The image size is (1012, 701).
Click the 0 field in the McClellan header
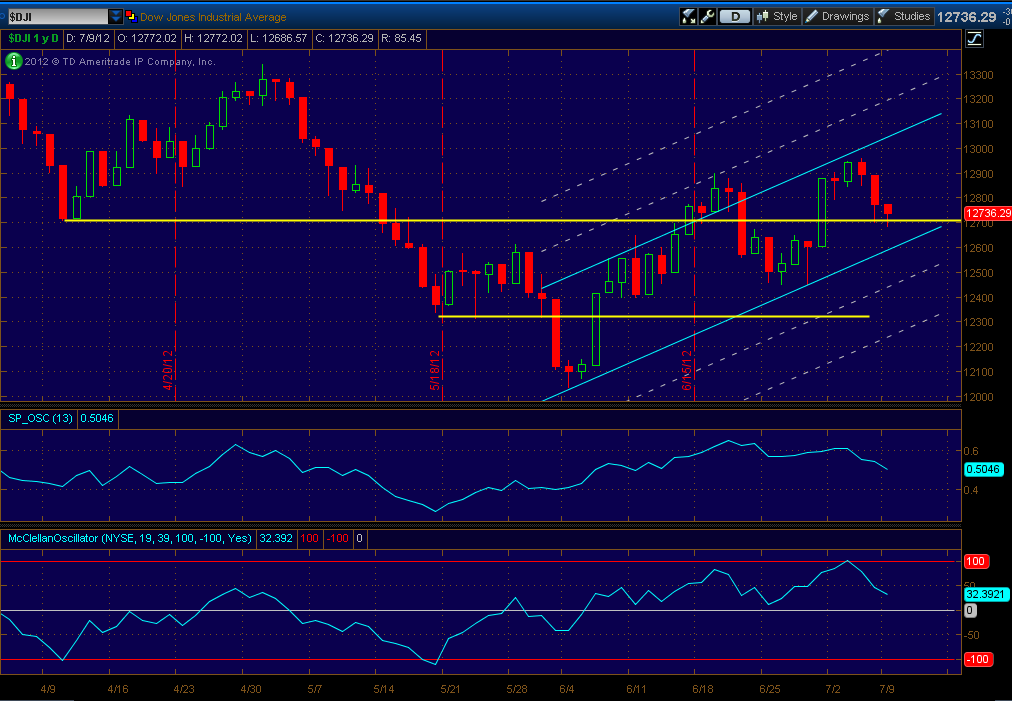(x=359, y=538)
